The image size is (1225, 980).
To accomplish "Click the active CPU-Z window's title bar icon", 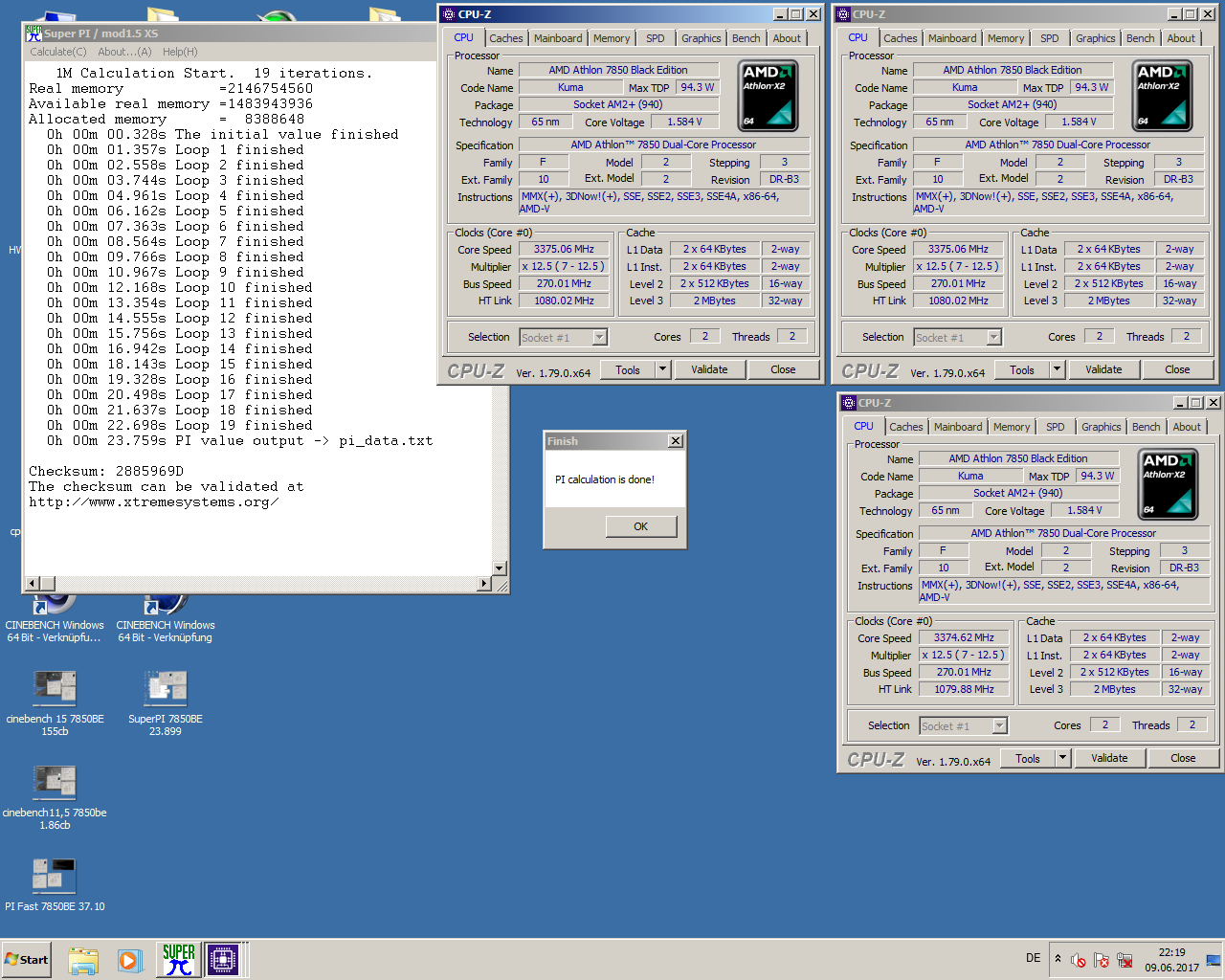I will (449, 14).
